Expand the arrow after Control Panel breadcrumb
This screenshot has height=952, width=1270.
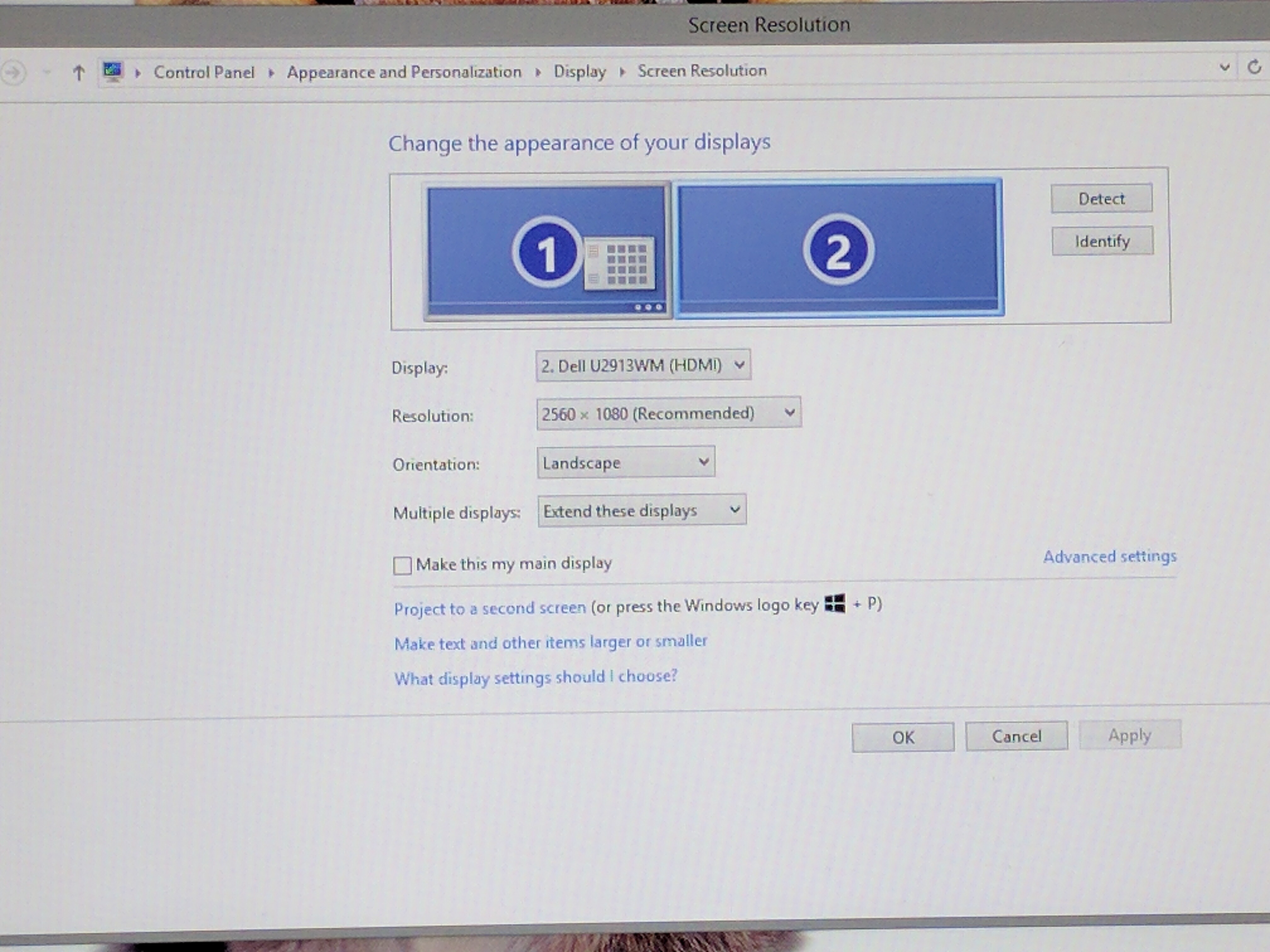click(271, 73)
